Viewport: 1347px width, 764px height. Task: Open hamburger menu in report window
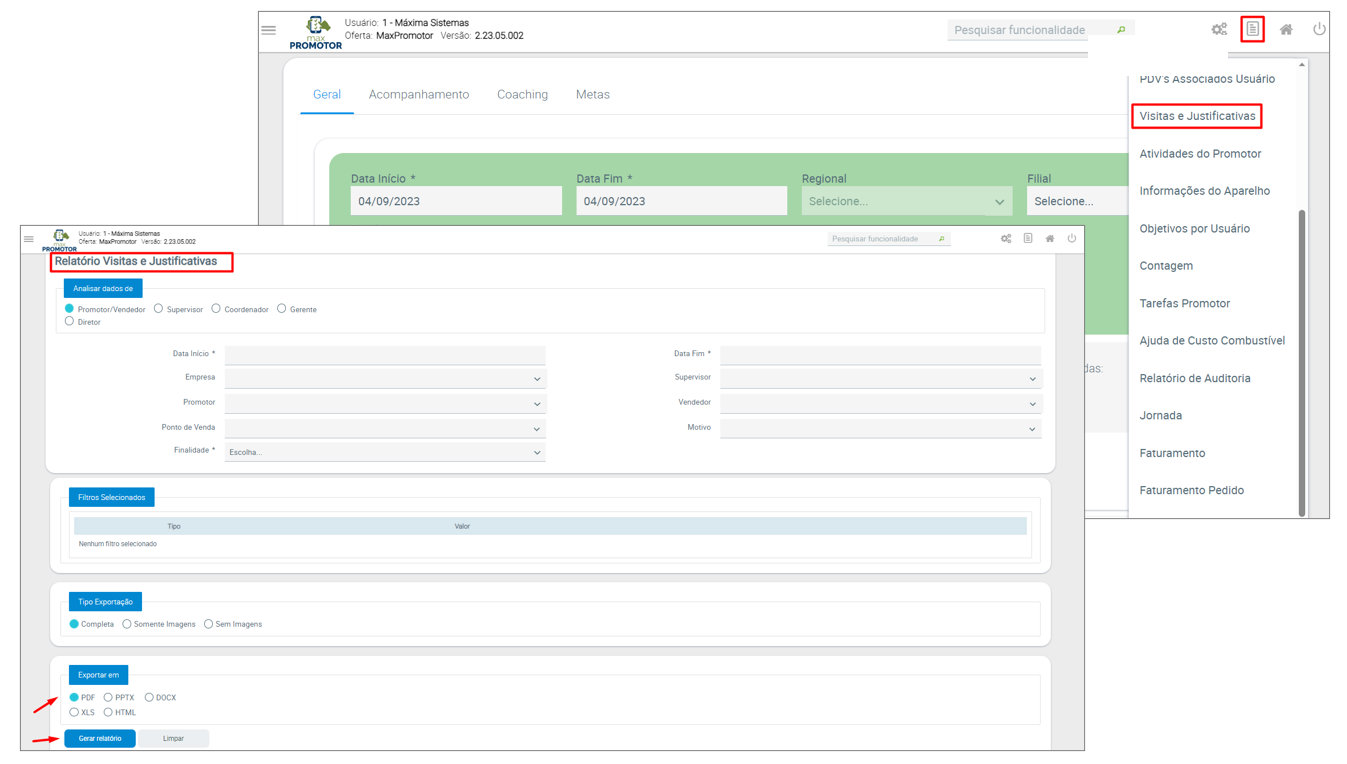click(29, 239)
